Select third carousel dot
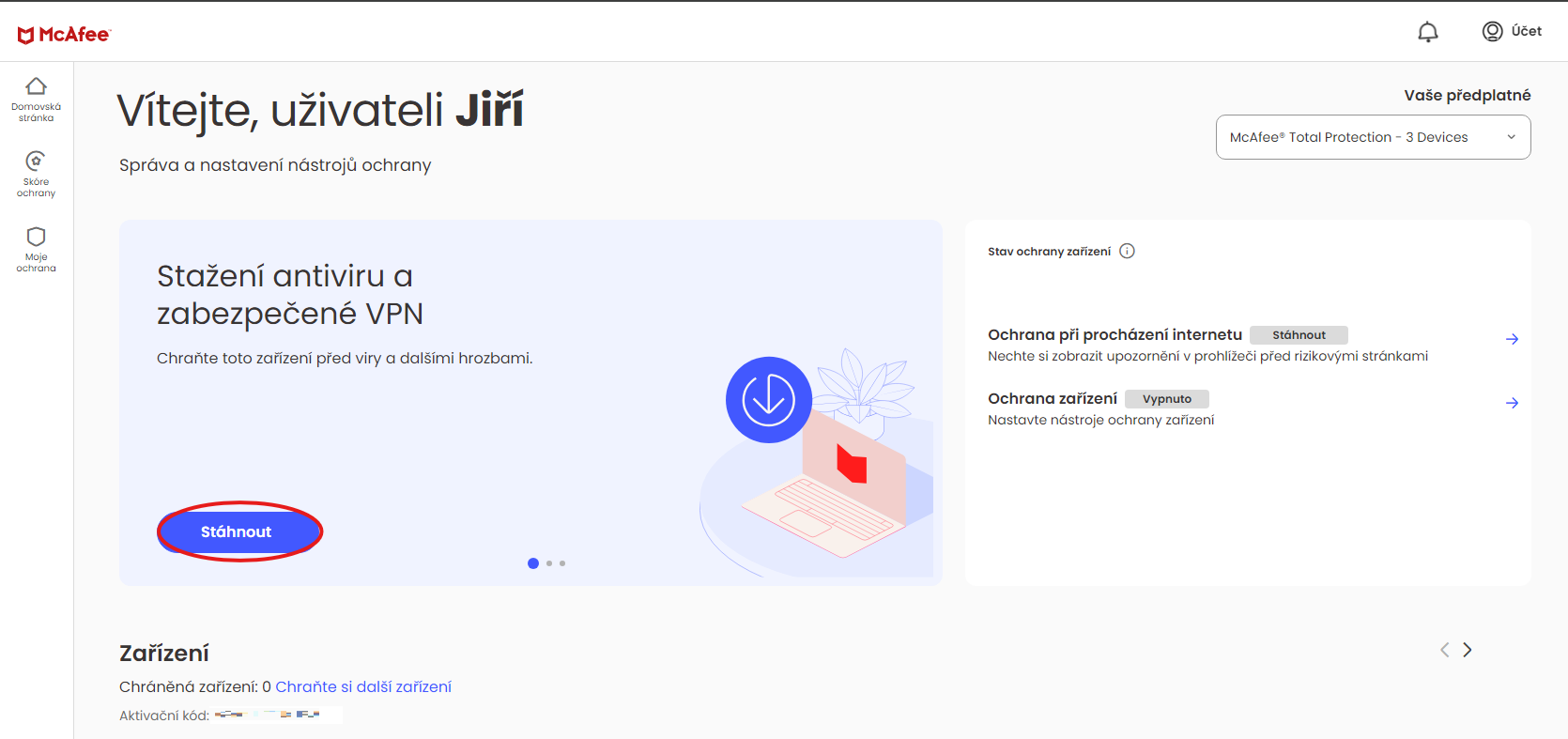 [x=562, y=563]
